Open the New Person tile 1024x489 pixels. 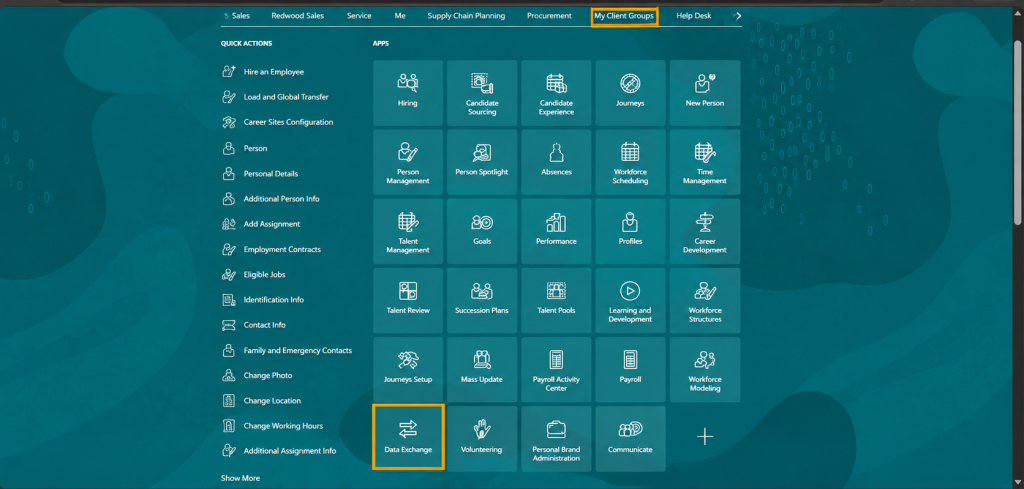click(x=705, y=93)
